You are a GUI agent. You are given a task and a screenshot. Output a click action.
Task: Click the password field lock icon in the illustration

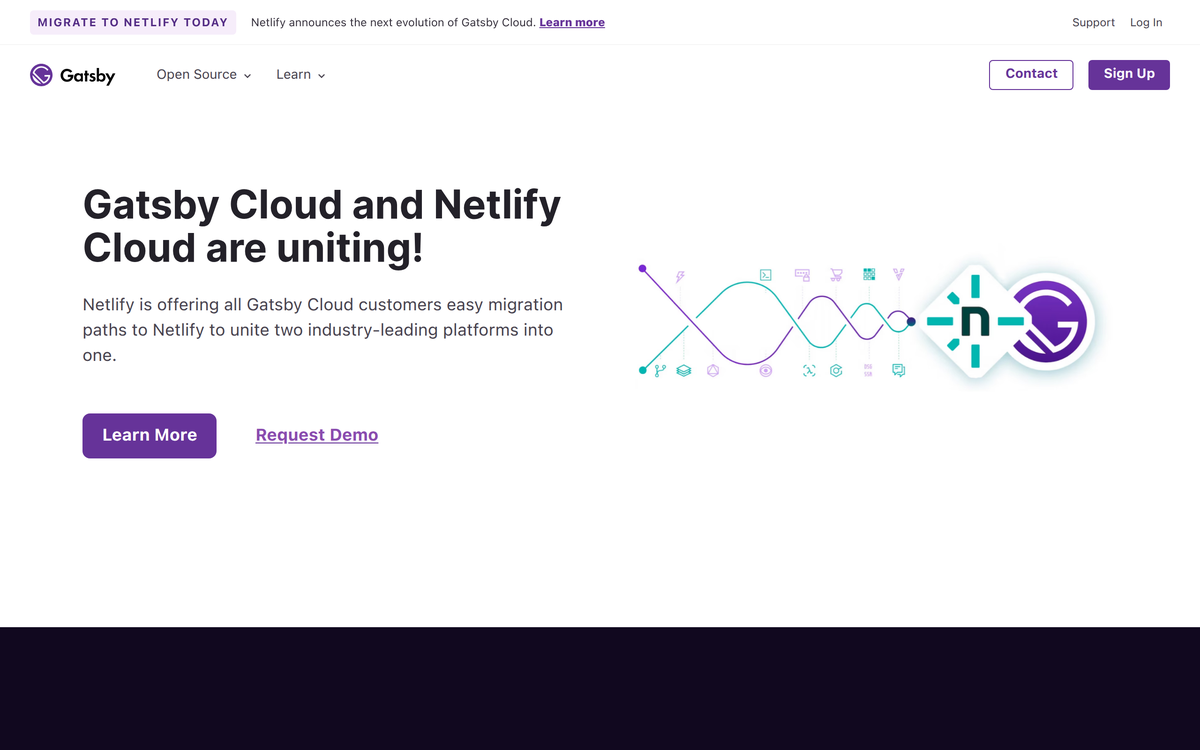(x=802, y=275)
